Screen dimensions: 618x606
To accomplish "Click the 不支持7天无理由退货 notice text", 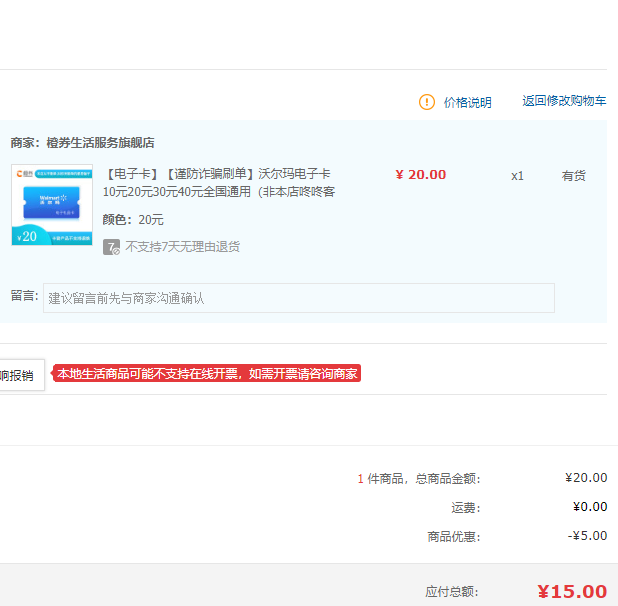I will (x=182, y=247).
